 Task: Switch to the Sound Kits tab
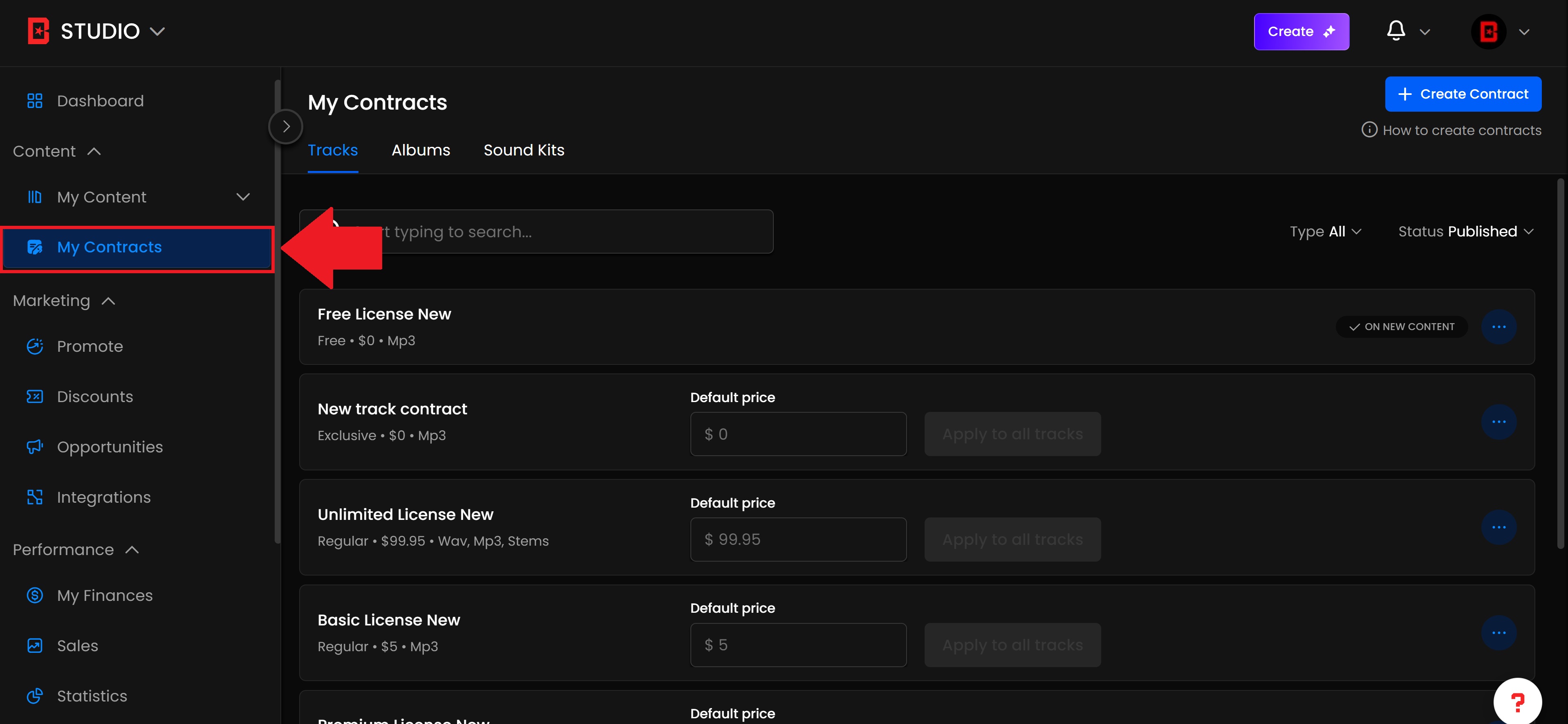(x=524, y=151)
